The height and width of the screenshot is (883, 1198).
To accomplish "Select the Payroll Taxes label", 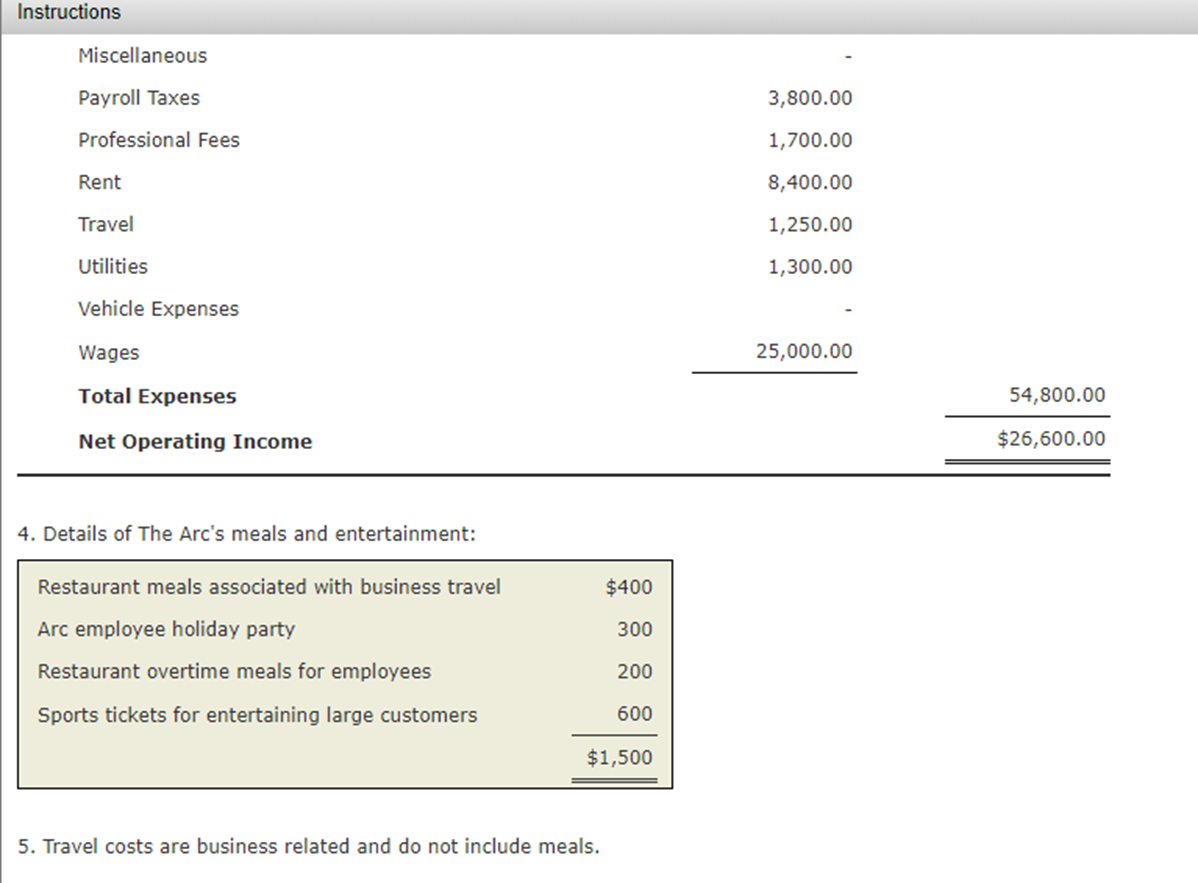I will [138, 98].
